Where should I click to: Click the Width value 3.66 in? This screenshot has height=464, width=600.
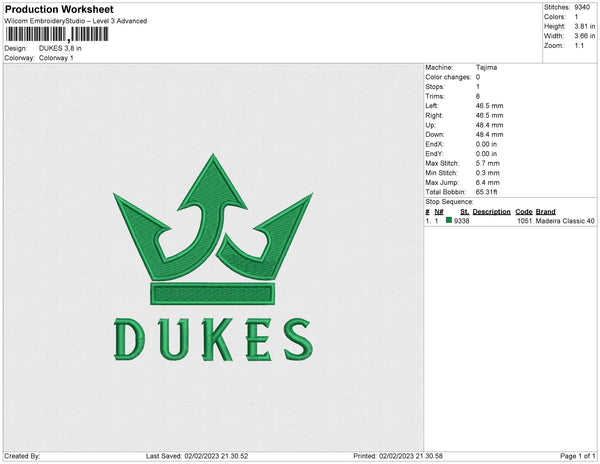tap(584, 36)
